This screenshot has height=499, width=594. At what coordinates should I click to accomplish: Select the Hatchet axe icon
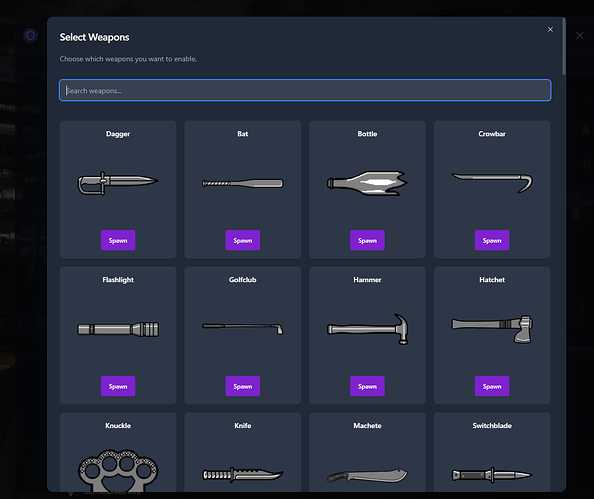(492, 329)
